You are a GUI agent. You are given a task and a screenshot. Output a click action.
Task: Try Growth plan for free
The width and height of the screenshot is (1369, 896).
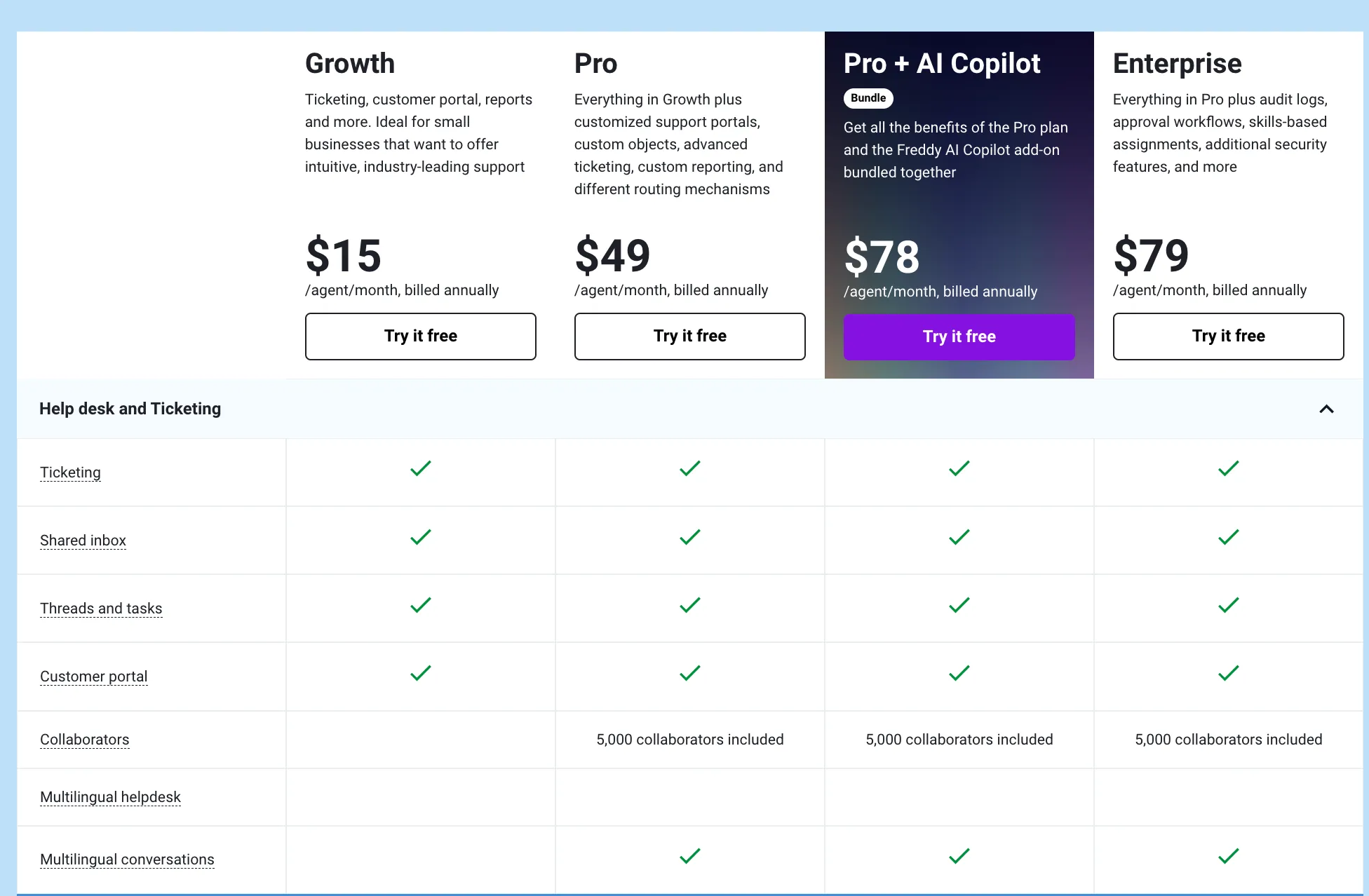point(420,336)
